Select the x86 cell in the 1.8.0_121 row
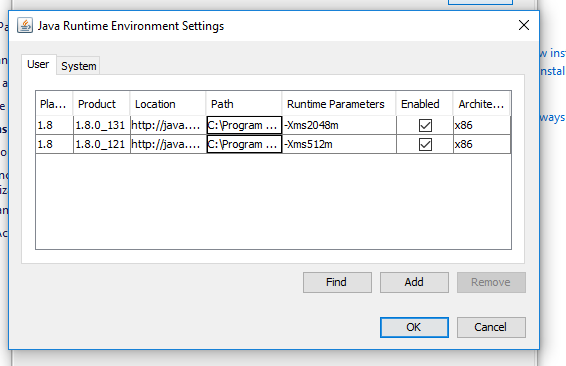 [x=482, y=144]
